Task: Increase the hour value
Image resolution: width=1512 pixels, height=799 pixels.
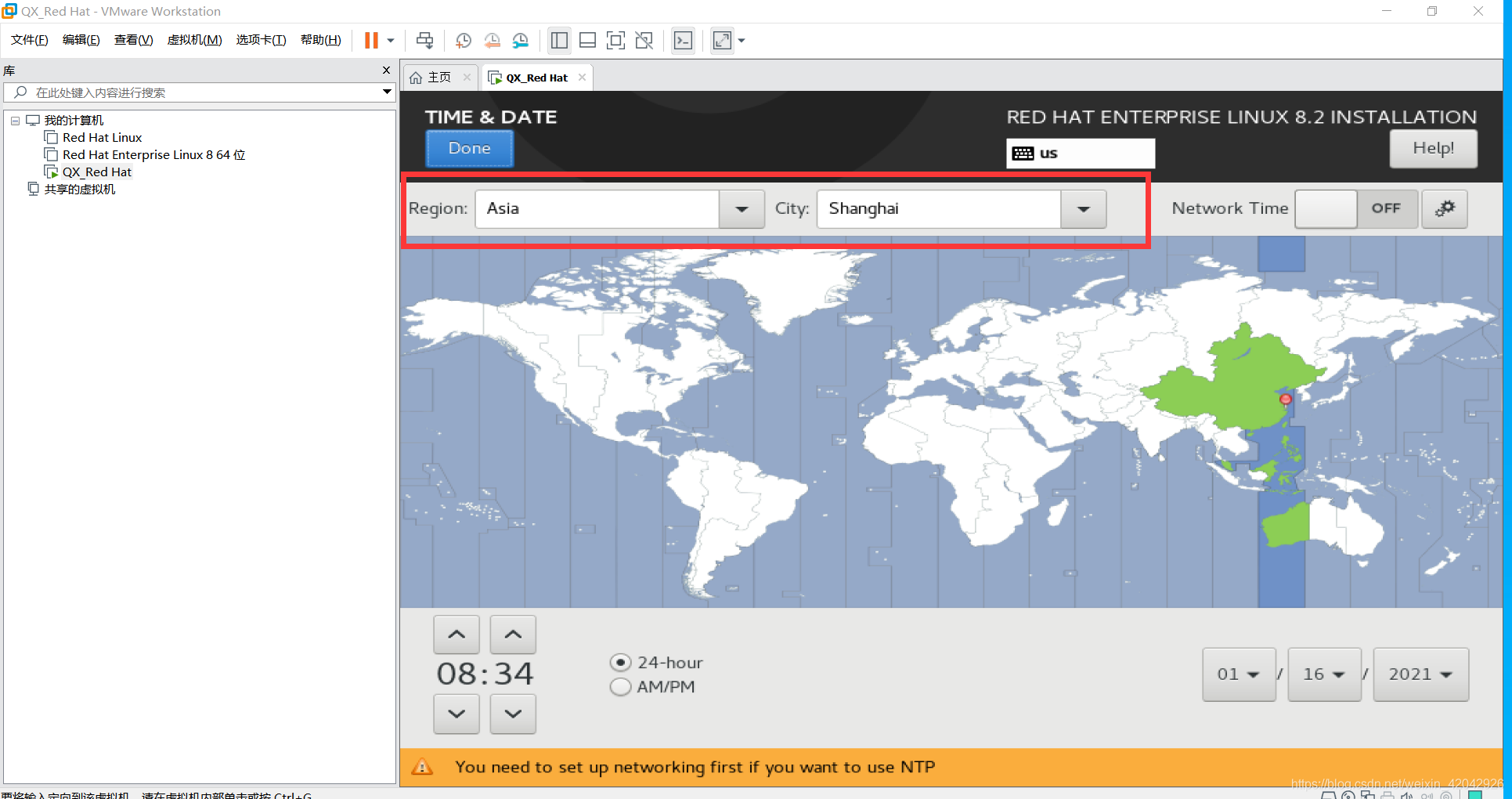Action: tap(456, 635)
